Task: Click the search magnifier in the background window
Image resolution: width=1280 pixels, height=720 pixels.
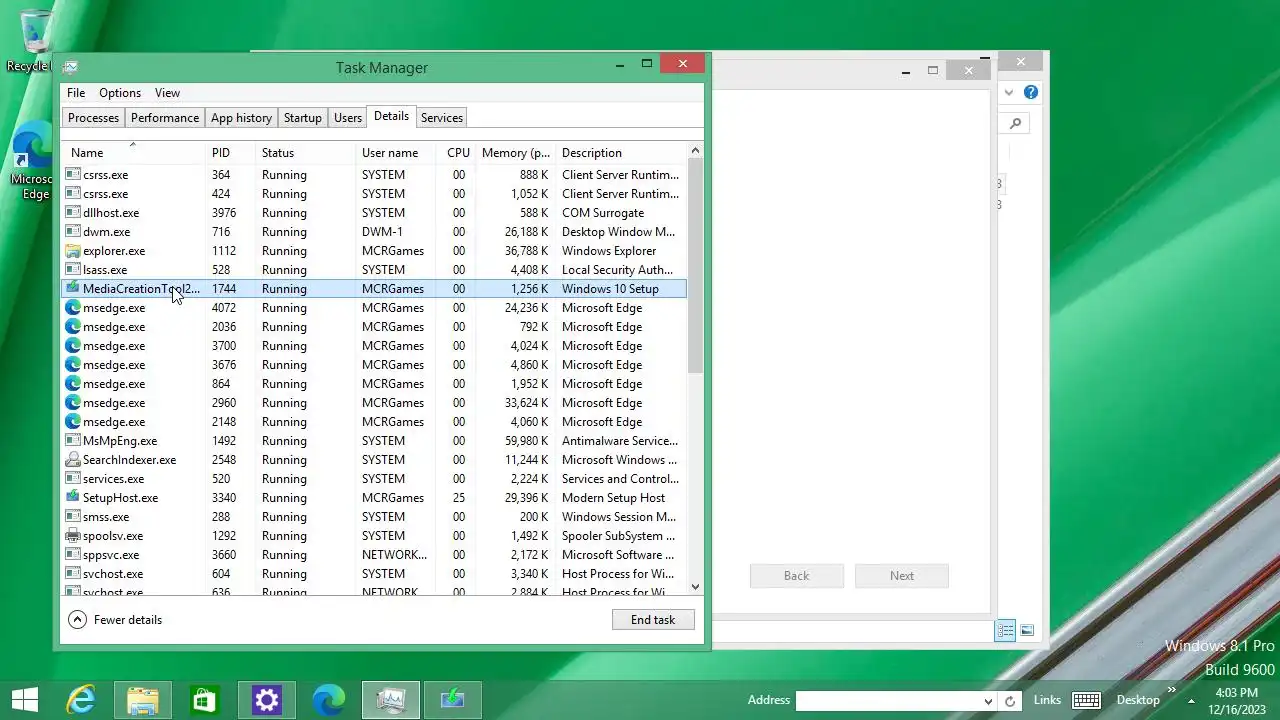Action: click(1016, 124)
